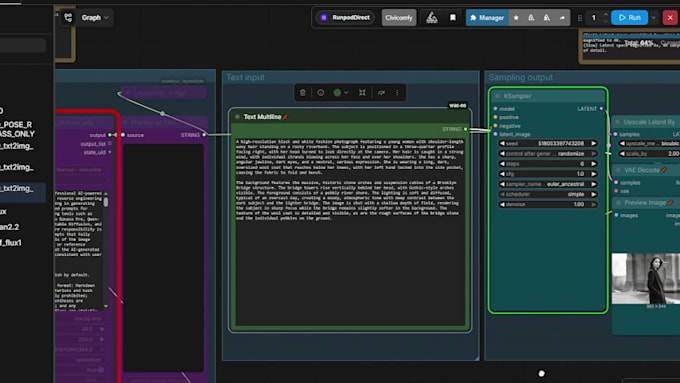Run the workflow
The image size is (680, 383).
(630, 18)
